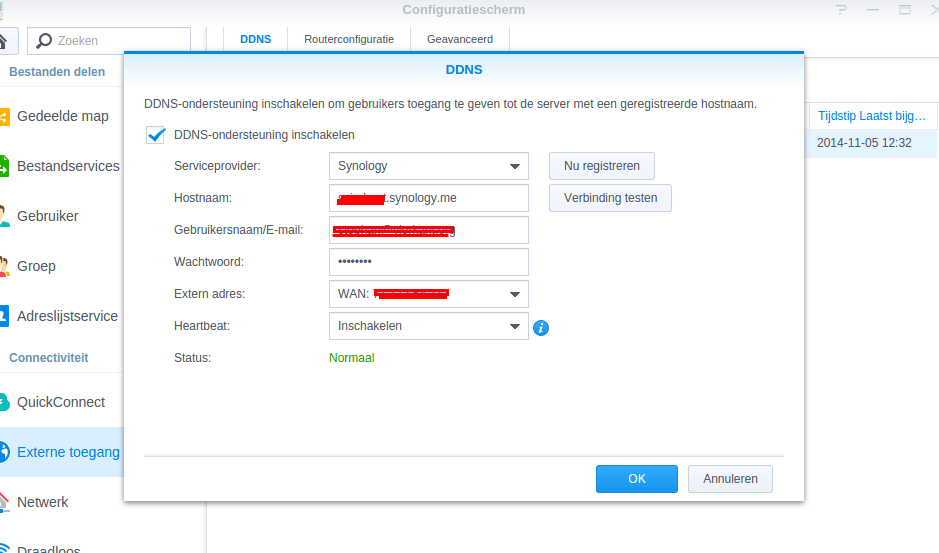Switch to Geavanceerd tab
Screen dimensions: 939x553
click(x=460, y=40)
